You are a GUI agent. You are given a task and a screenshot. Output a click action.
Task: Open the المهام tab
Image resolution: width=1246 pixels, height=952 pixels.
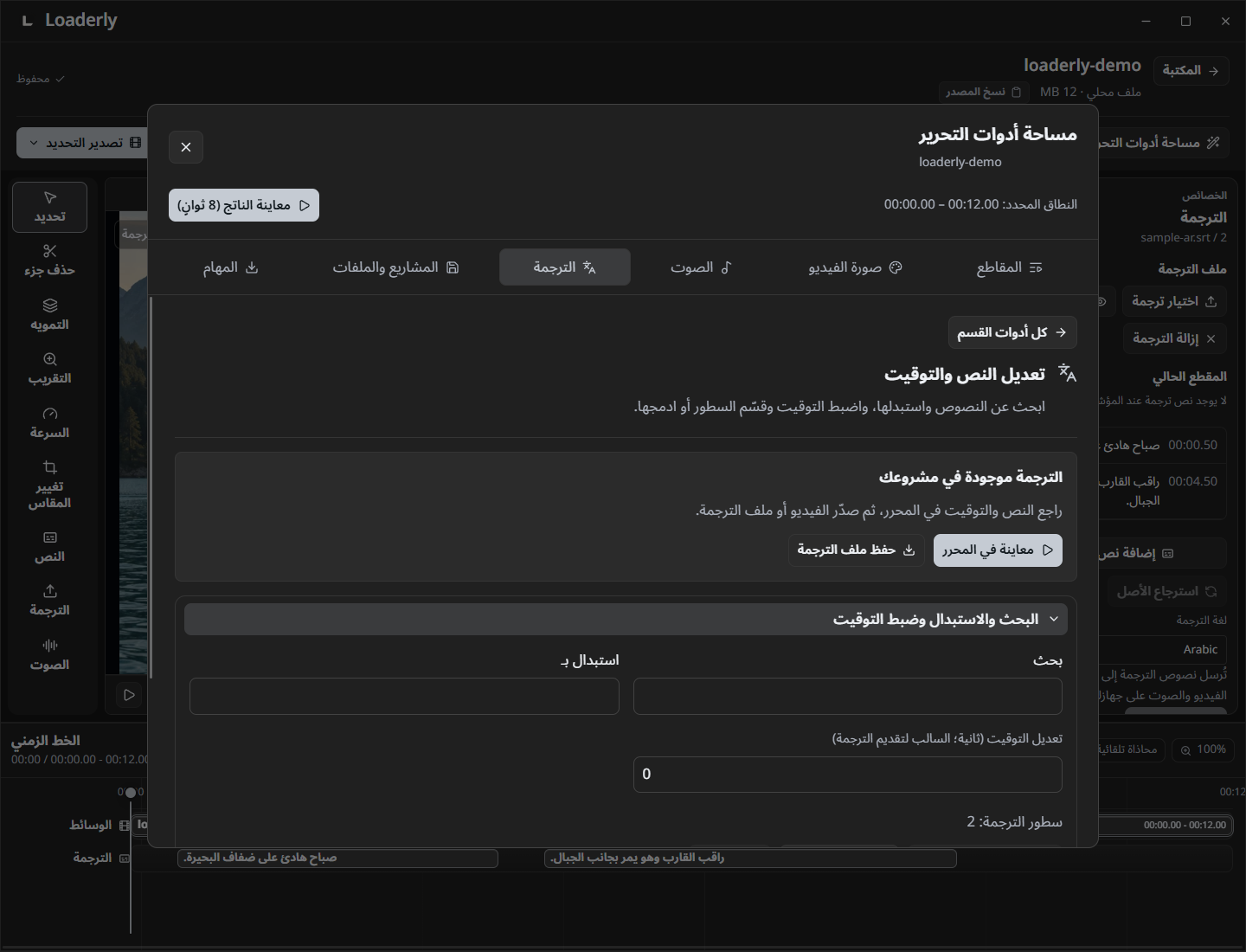coord(230,267)
